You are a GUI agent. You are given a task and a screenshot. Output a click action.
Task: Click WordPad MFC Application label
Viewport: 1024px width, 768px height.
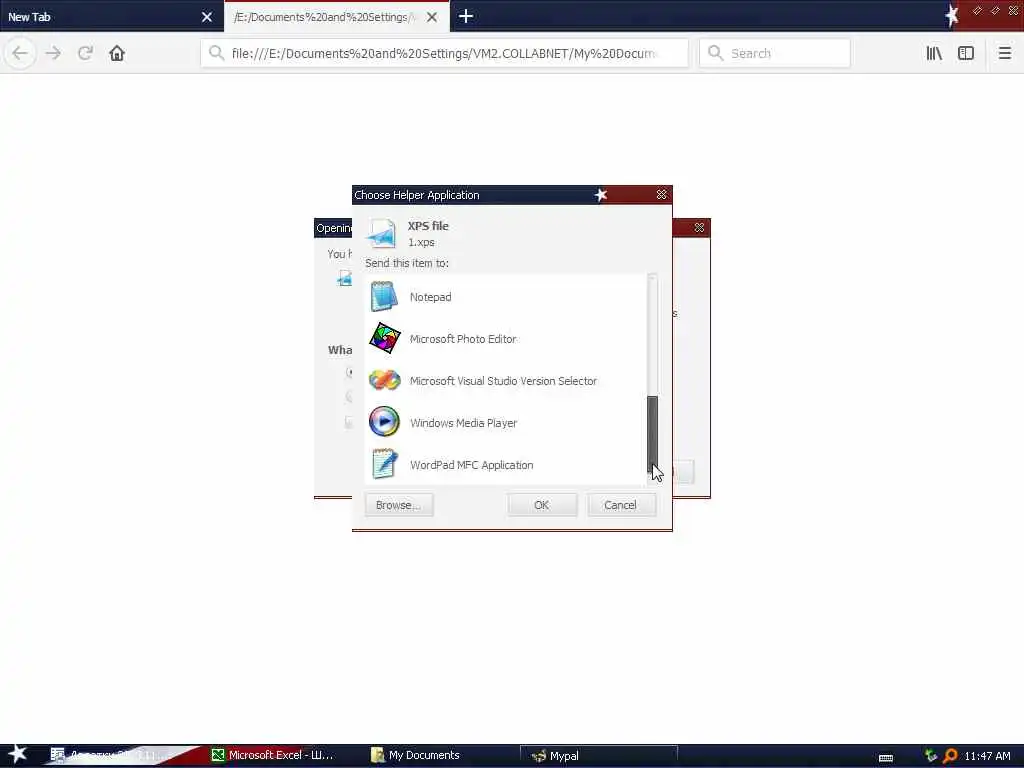click(472, 465)
